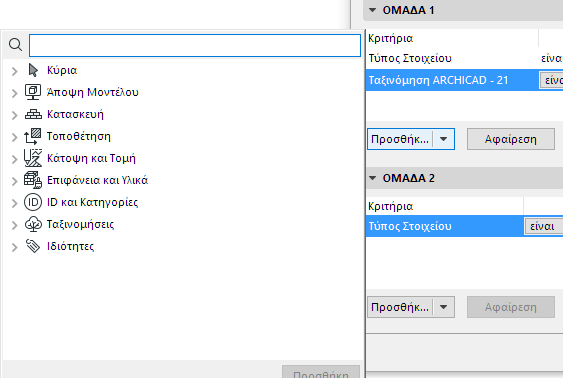Click the Κάτοψη και Τομή icon

pos(33,158)
